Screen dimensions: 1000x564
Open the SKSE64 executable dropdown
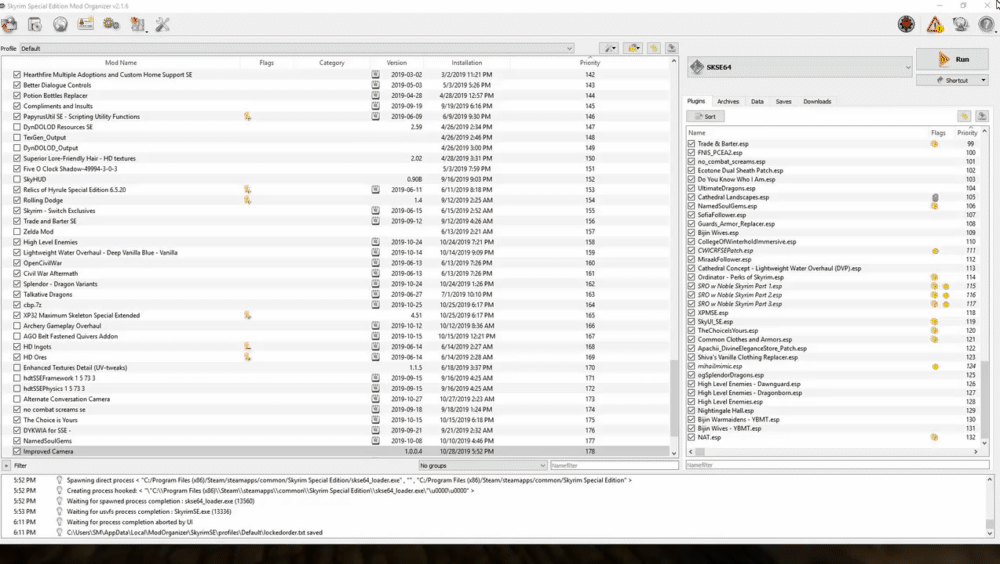pos(800,67)
